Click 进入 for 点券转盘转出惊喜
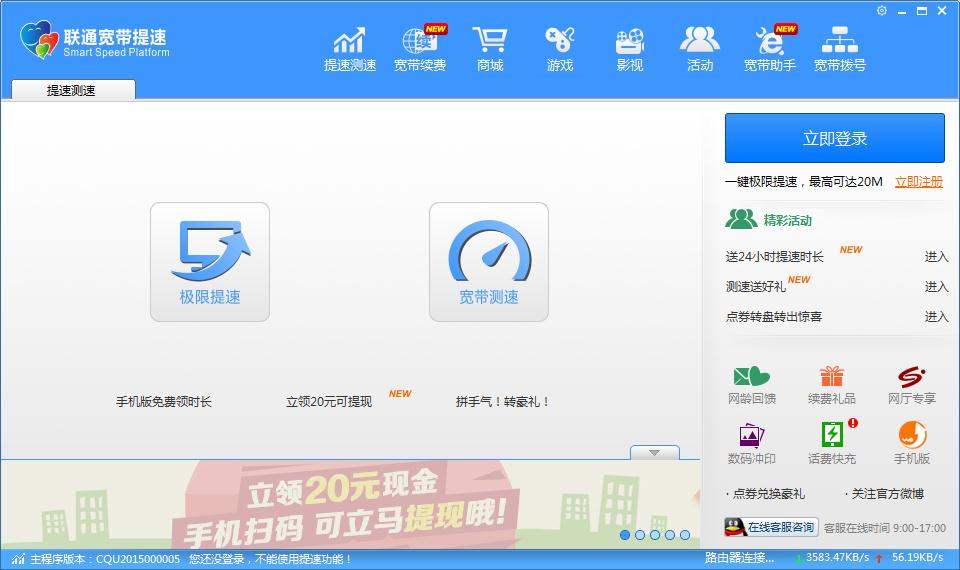Screen dimensions: 960x570 (x=936, y=317)
